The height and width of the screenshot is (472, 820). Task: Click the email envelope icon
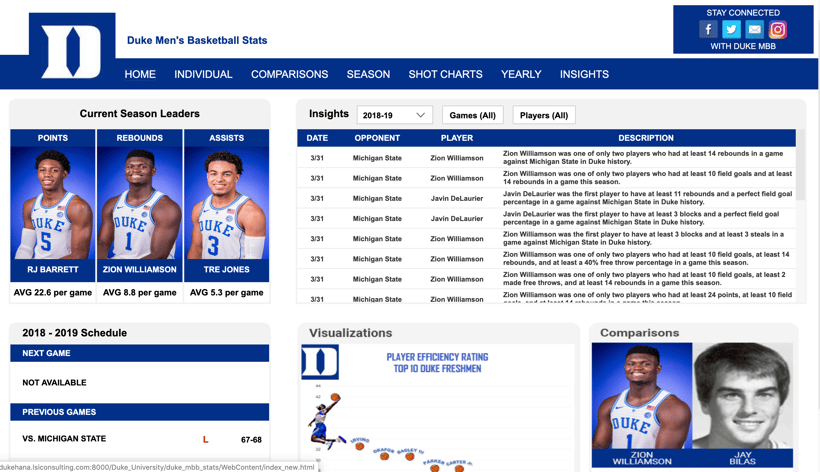coord(754,29)
